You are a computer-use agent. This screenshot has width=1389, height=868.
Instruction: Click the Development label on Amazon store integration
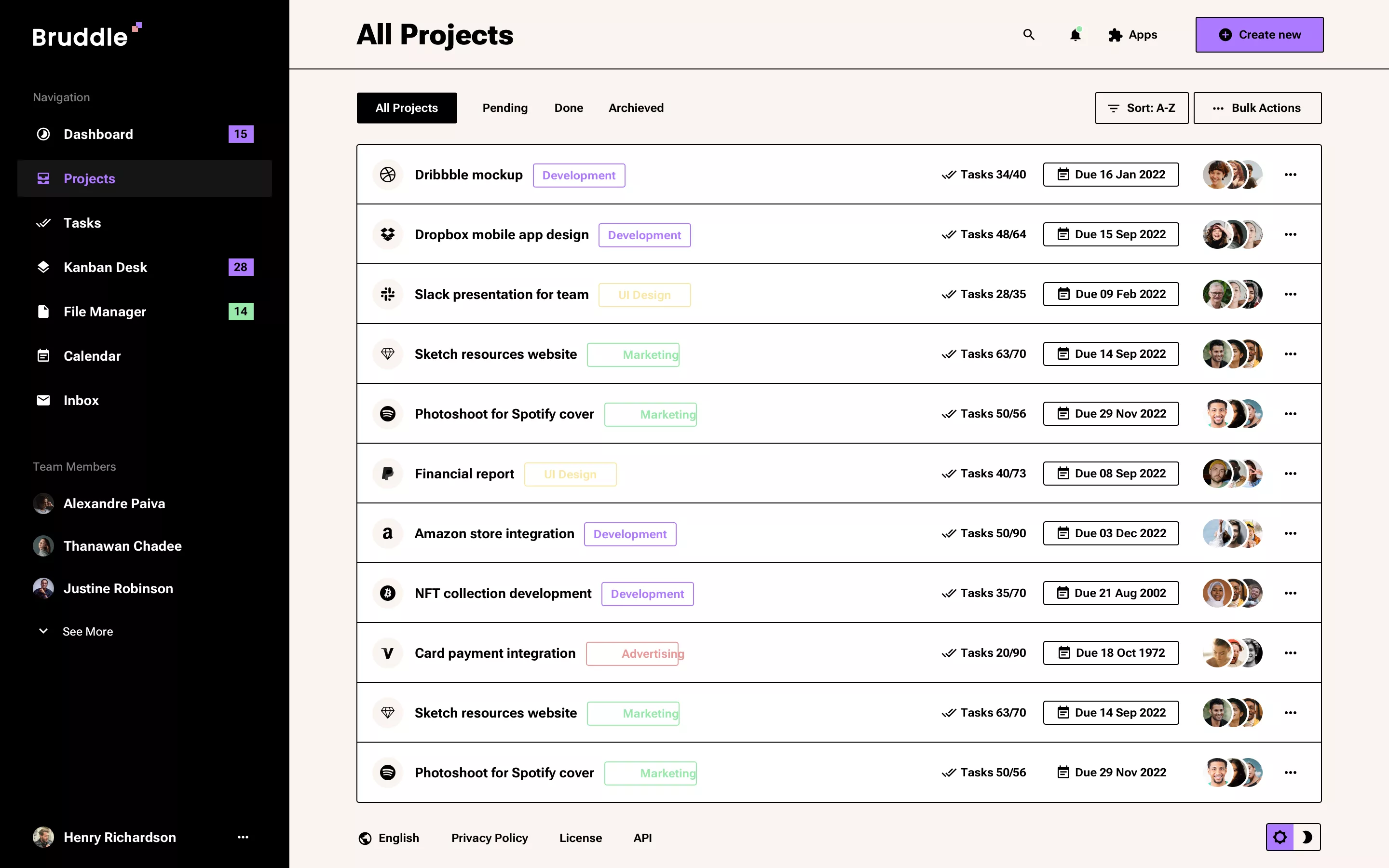point(630,533)
